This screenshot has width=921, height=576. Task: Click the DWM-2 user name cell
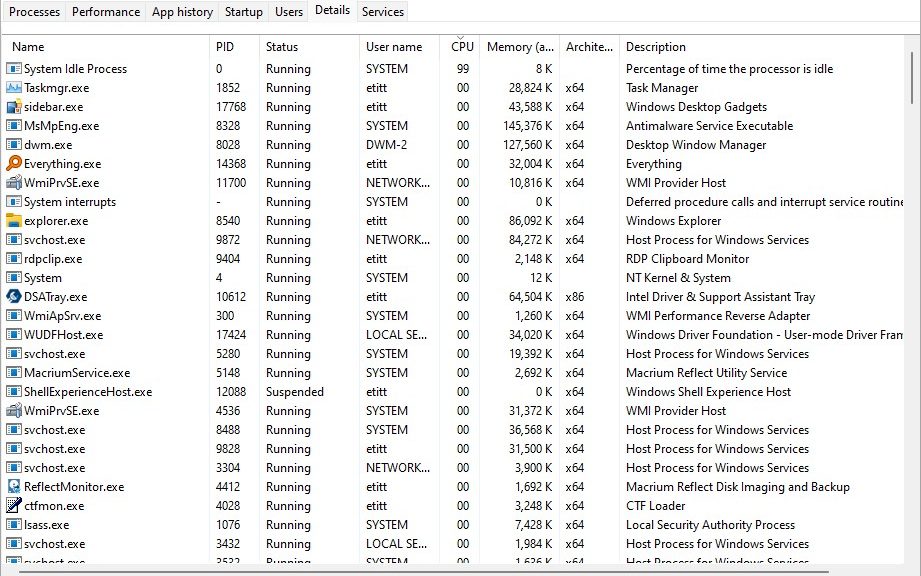coord(386,144)
